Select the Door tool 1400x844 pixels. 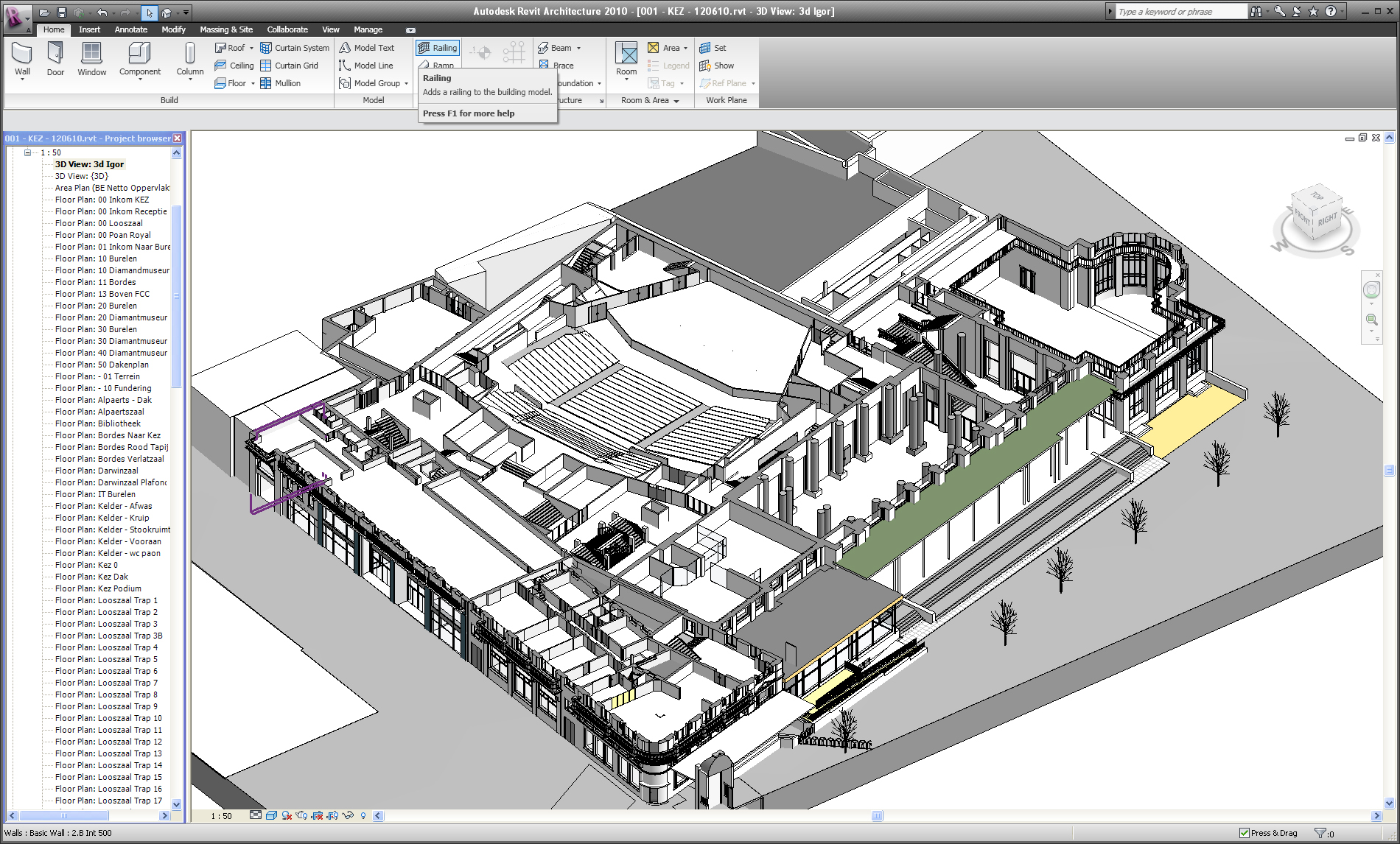pos(55,59)
